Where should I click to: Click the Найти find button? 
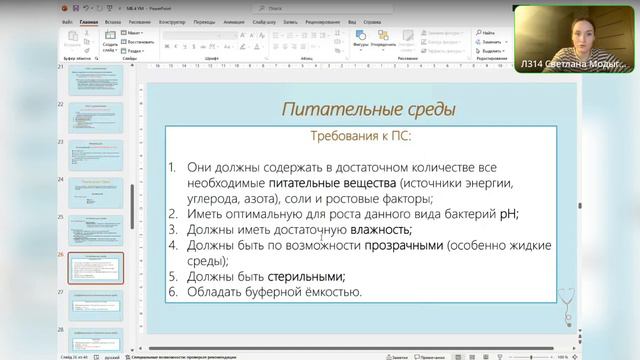point(485,33)
